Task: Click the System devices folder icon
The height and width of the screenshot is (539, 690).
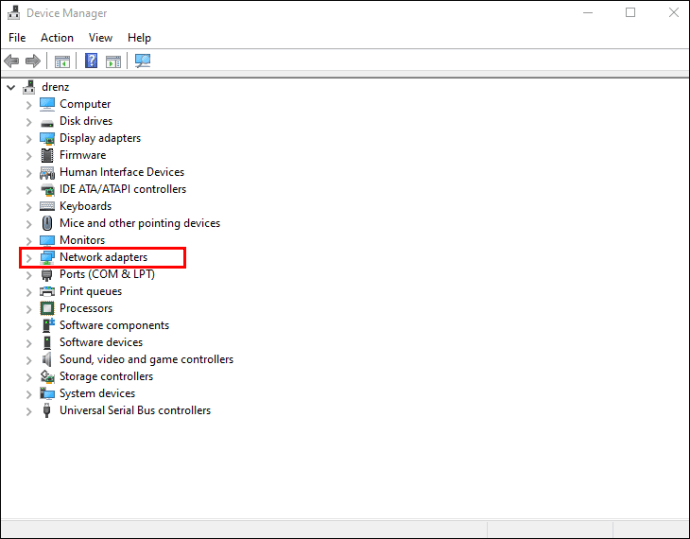Action: (x=47, y=393)
